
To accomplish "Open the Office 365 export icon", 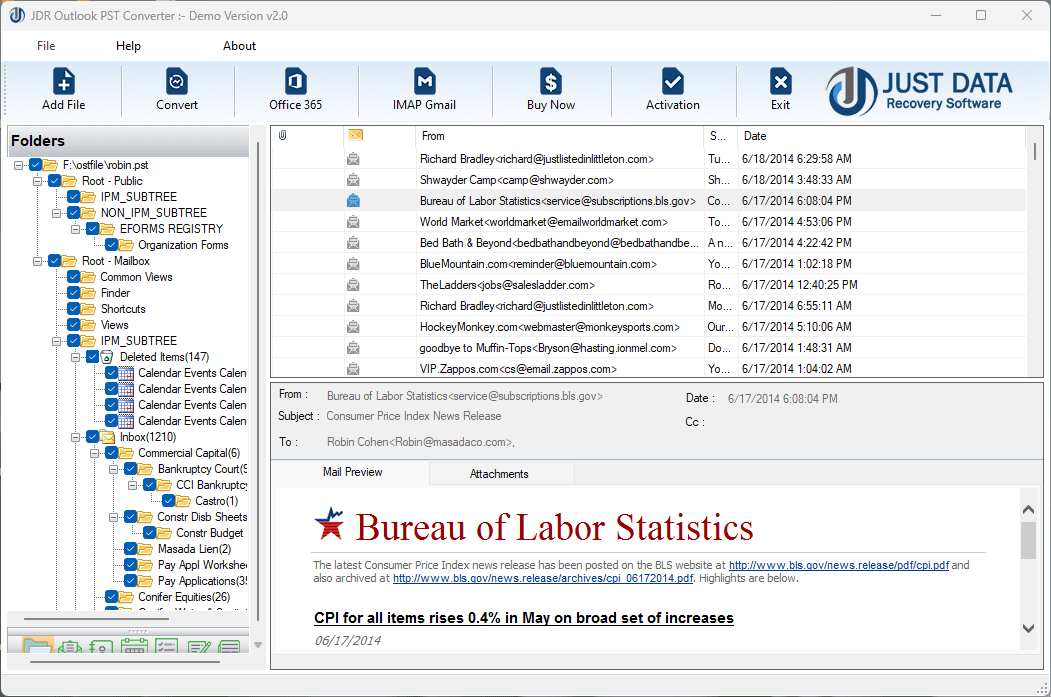I will pyautogui.click(x=294, y=90).
